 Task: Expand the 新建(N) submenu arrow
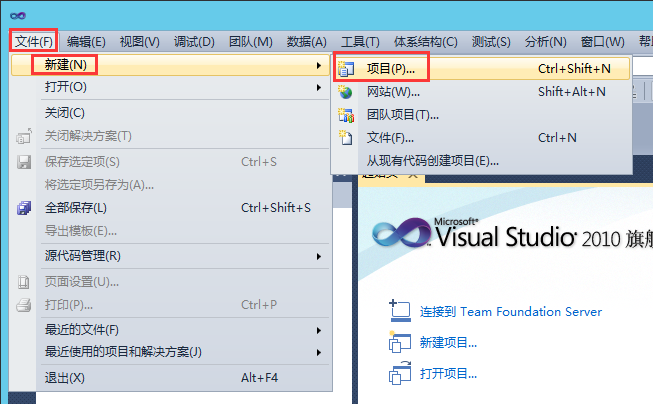319,65
